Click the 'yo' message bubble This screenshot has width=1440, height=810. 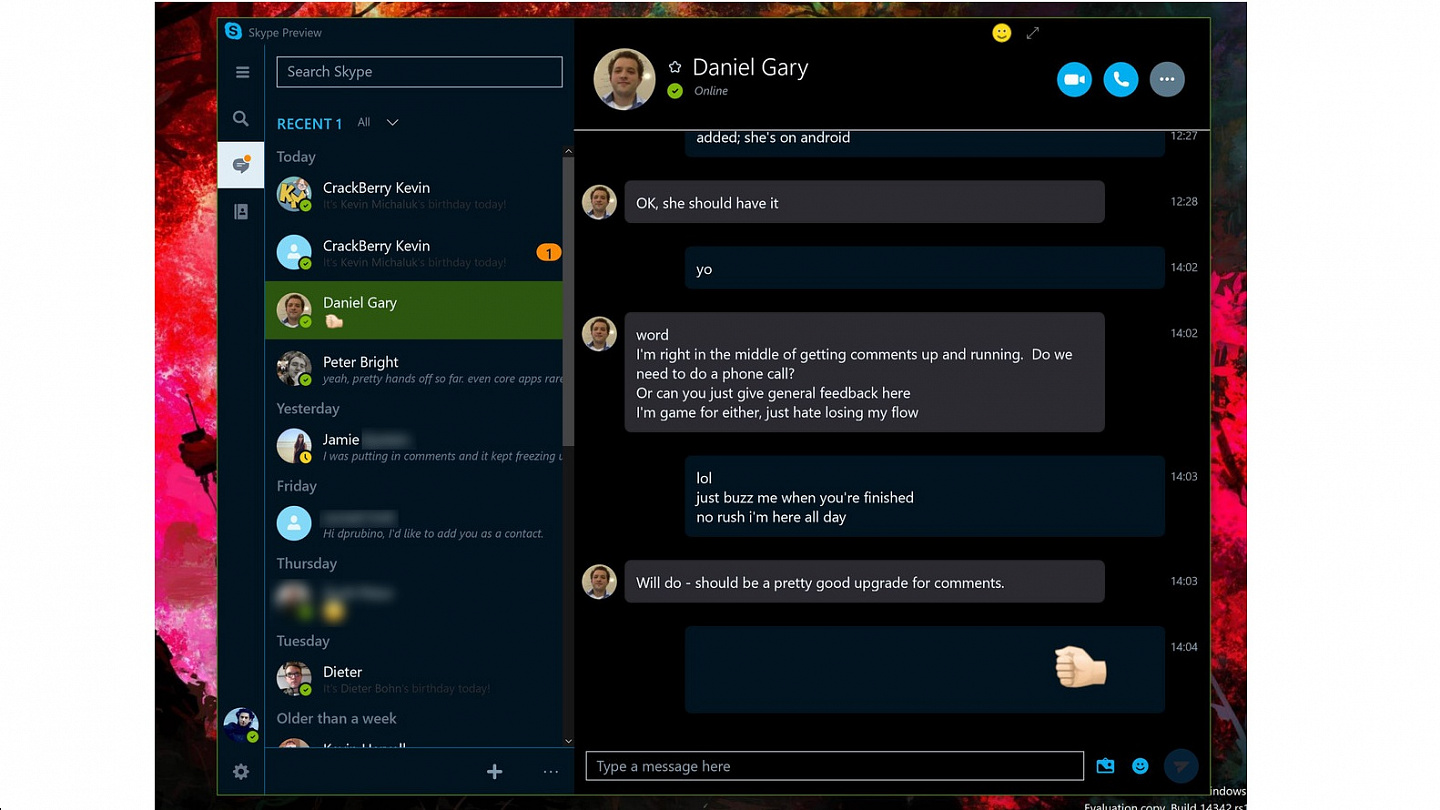click(x=924, y=268)
